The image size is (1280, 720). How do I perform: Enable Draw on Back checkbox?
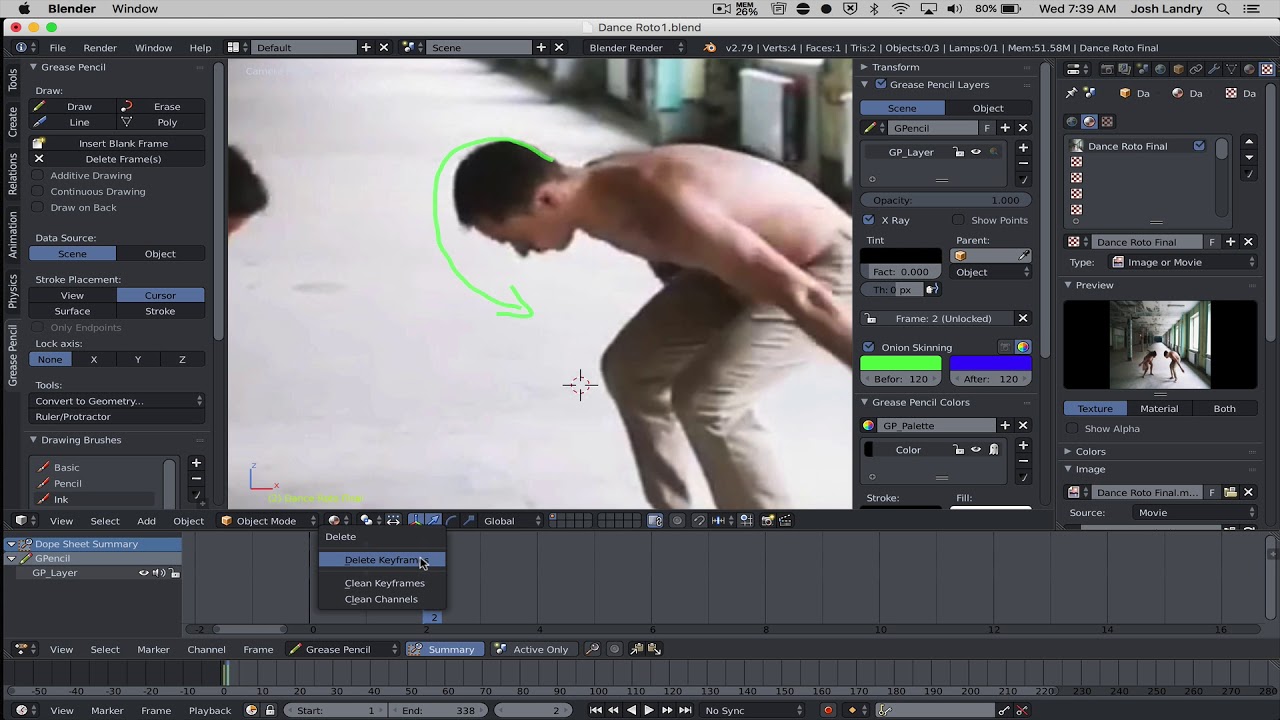pos(39,207)
